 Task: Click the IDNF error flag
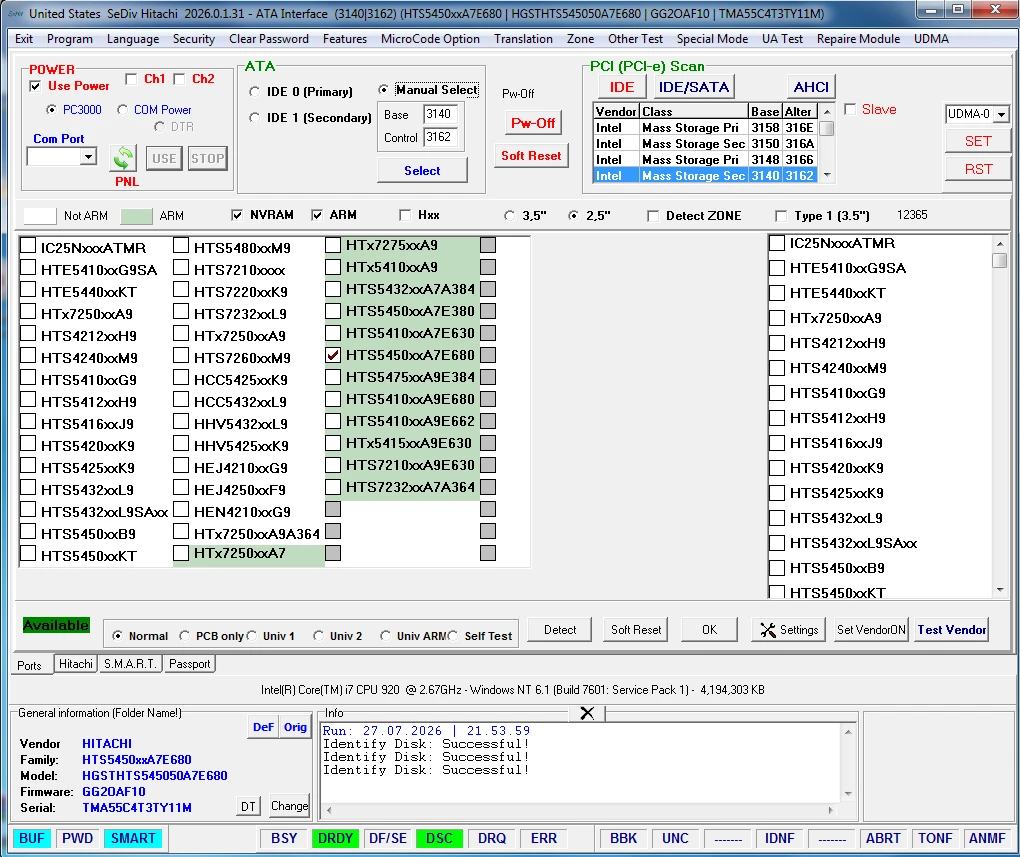pos(779,838)
